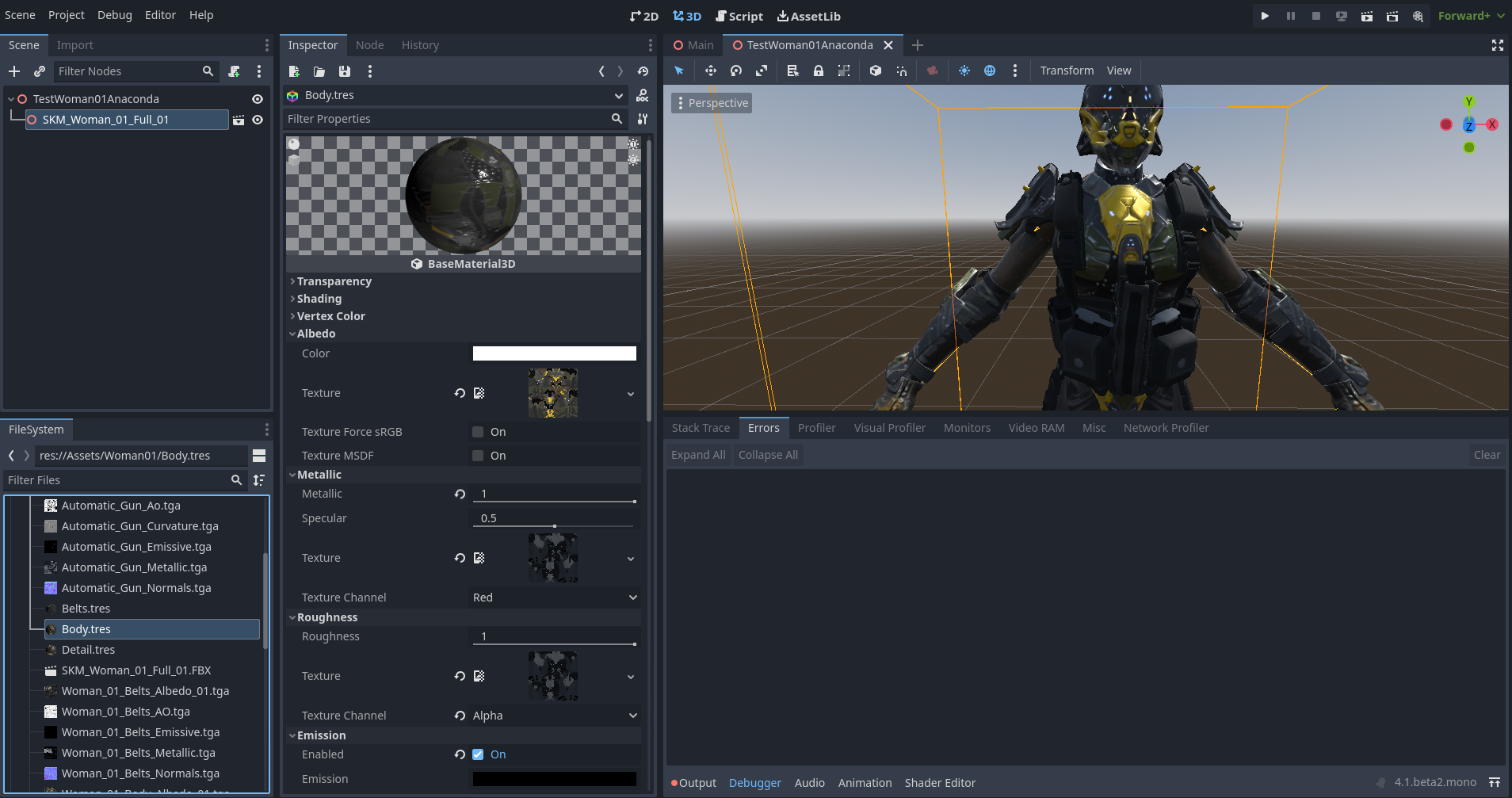Switch to the Errors debugger tab
The width and height of the screenshot is (1512, 798).
[x=763, y=428]
